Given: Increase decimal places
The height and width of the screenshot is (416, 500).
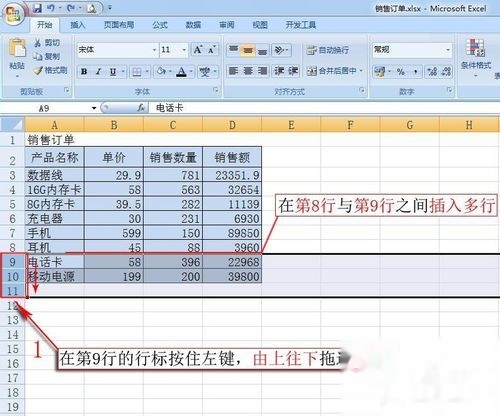Looking at the screenshot, I should tap(432, 71).
